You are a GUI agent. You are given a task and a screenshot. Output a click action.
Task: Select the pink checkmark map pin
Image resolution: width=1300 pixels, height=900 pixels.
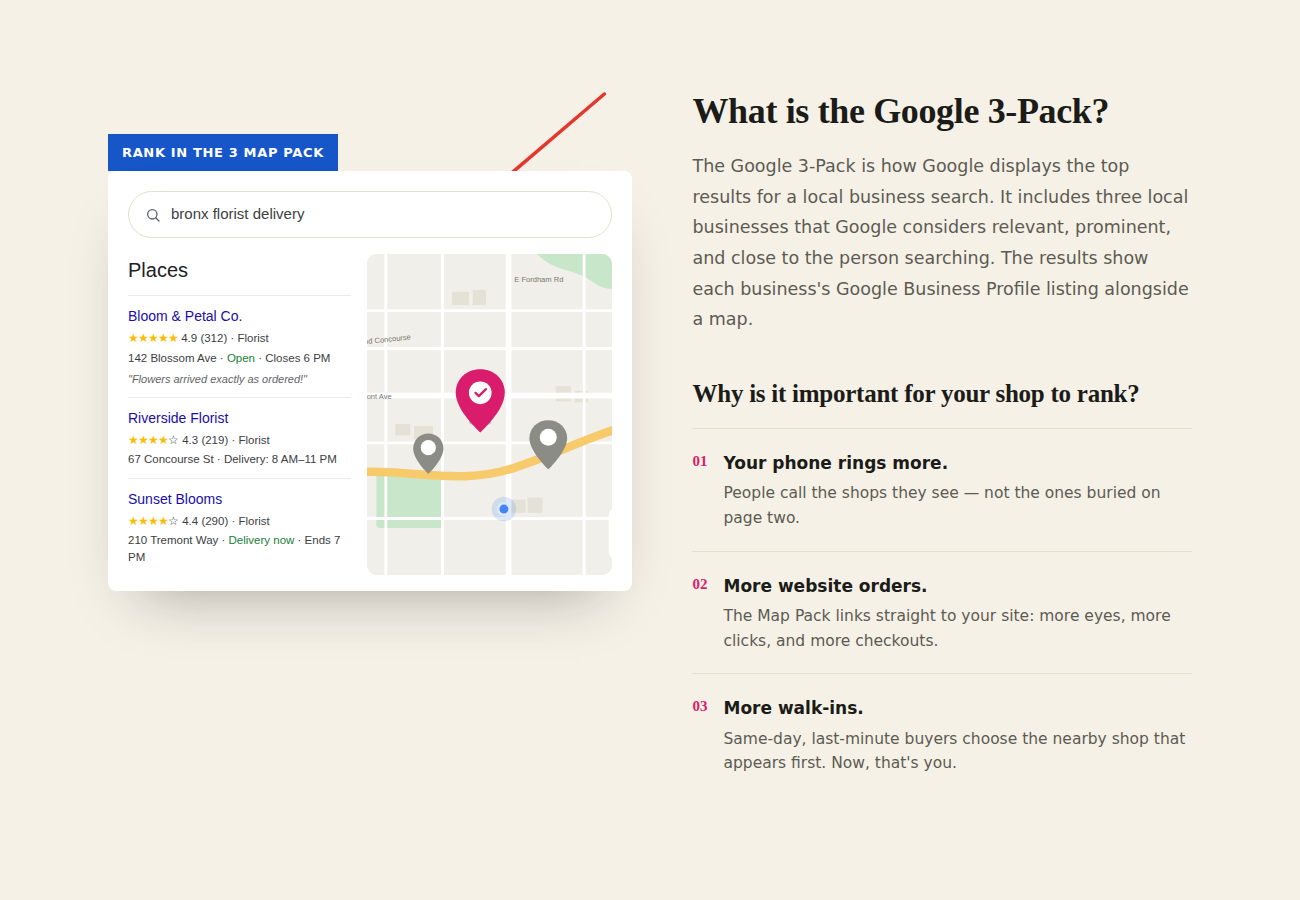click(x=480, y=400)
